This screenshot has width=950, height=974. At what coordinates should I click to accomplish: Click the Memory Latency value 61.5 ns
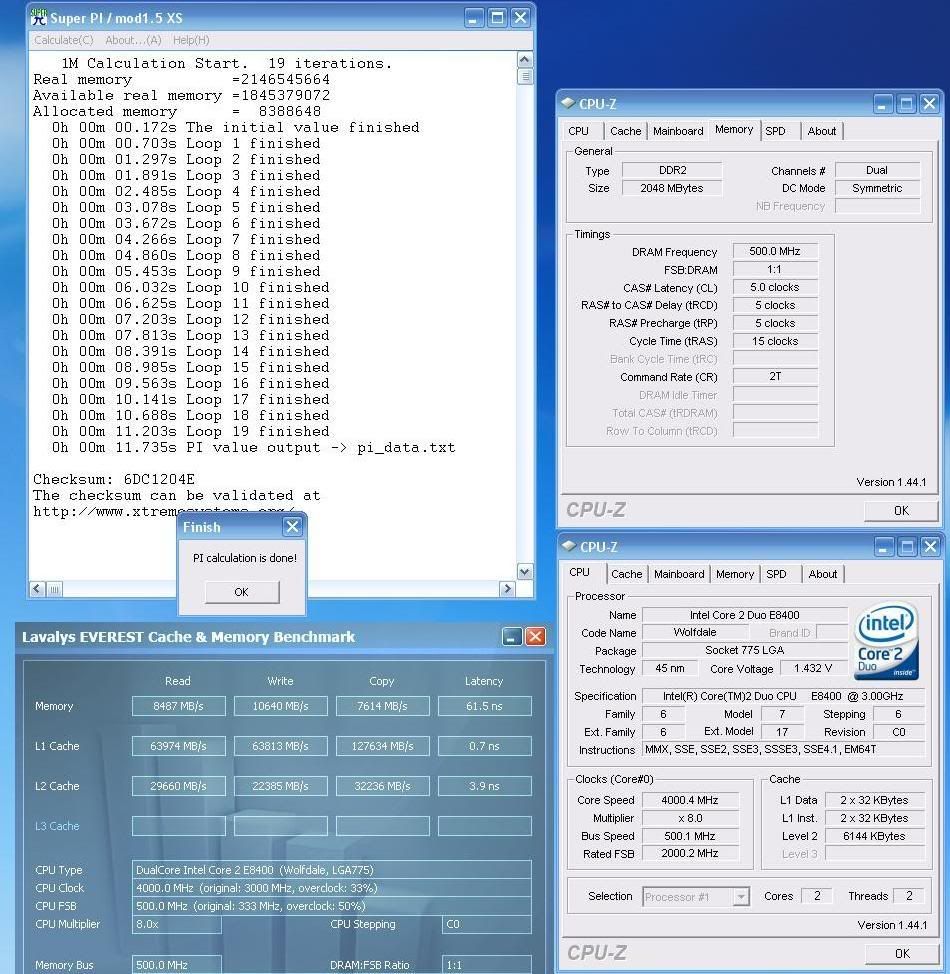pyautogui.click(x=484, y=706)
